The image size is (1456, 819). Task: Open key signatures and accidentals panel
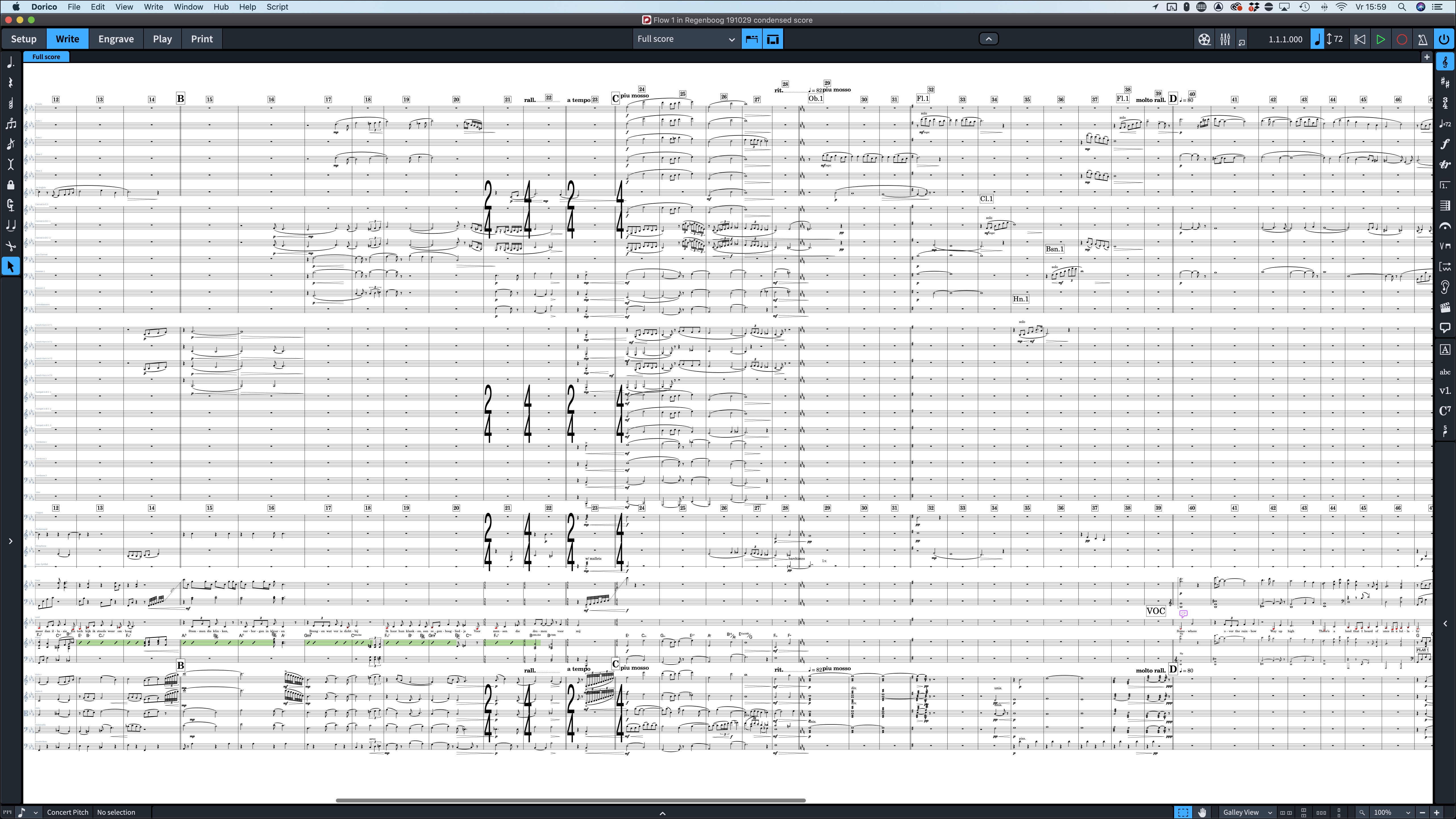tap(1445, 82)
